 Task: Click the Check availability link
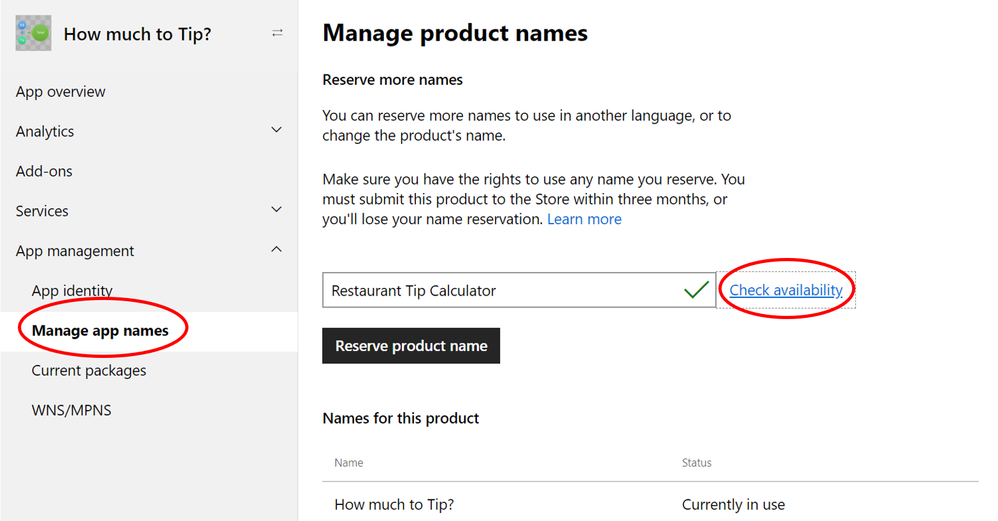[786, 290]
